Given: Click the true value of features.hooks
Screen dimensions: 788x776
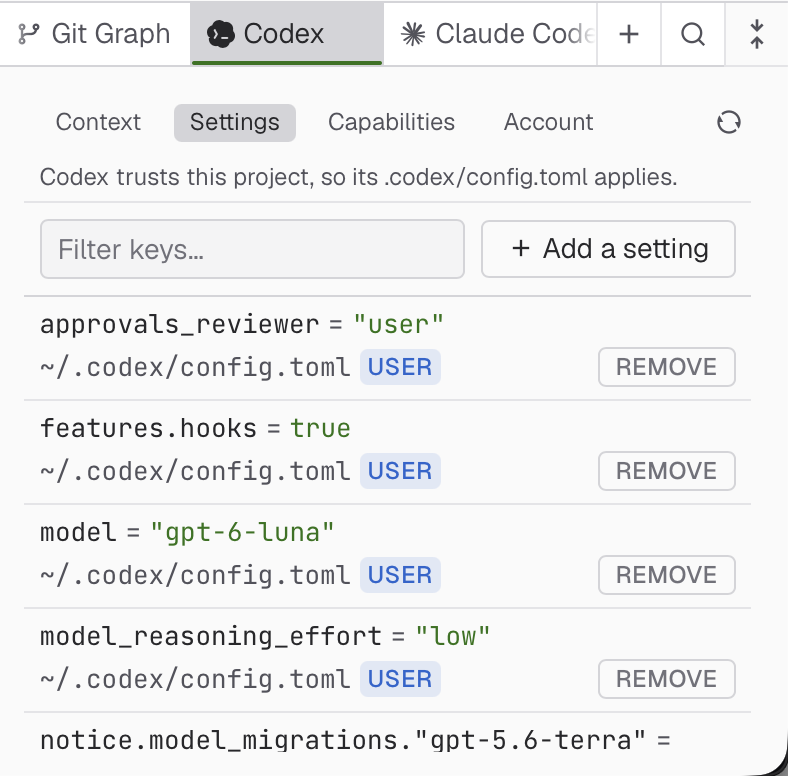Looking at the screenshot, I should coord(321,429).
